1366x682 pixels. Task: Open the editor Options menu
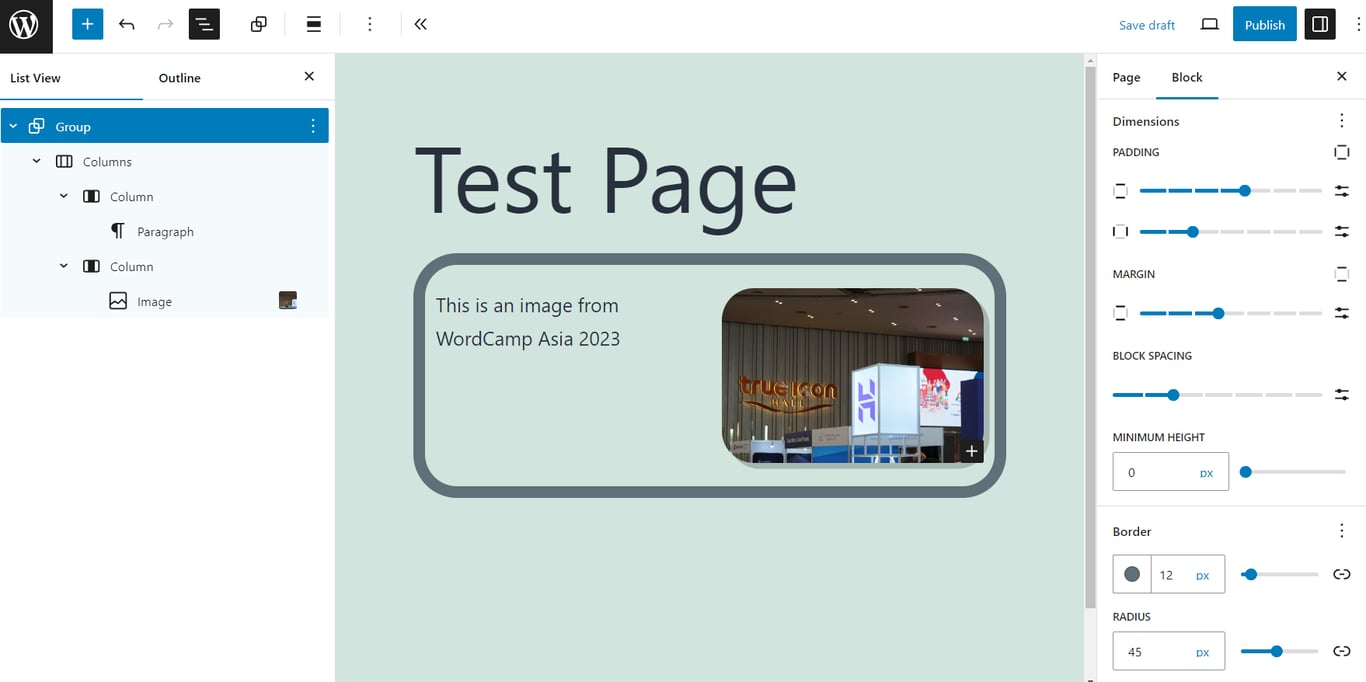tap(369, 23)
